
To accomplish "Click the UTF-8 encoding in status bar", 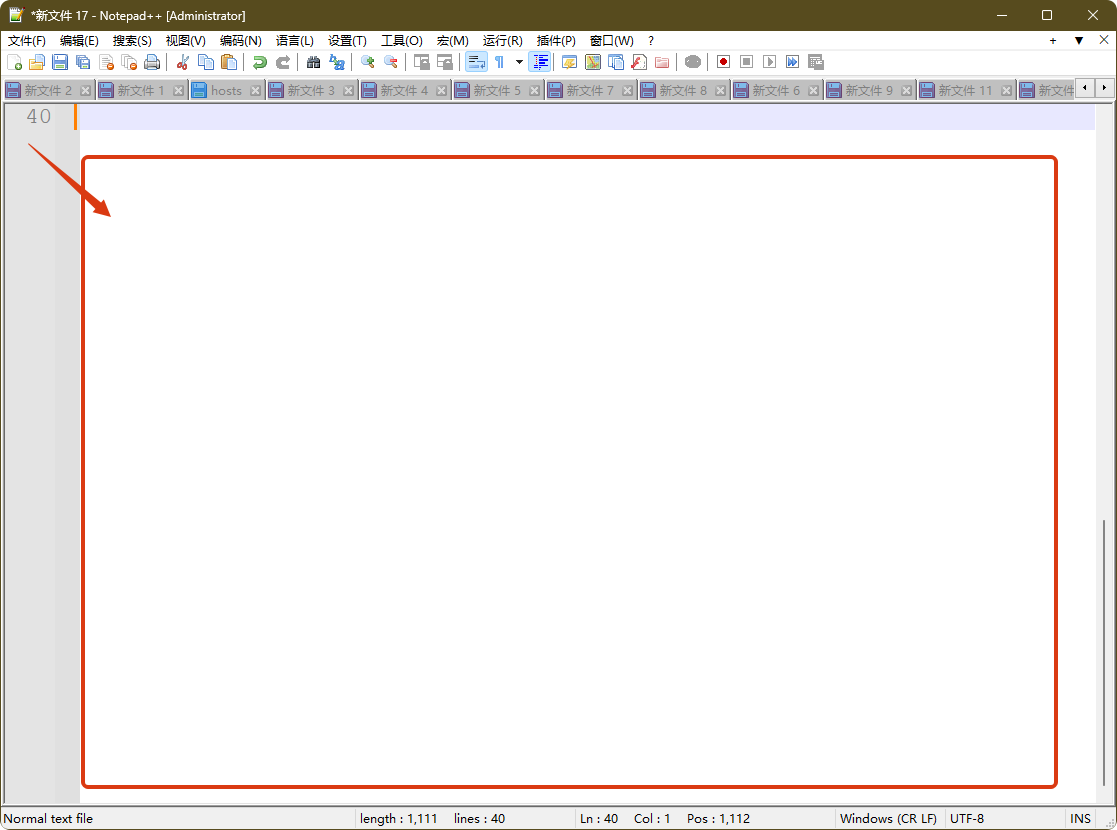I will click(966, 818).
